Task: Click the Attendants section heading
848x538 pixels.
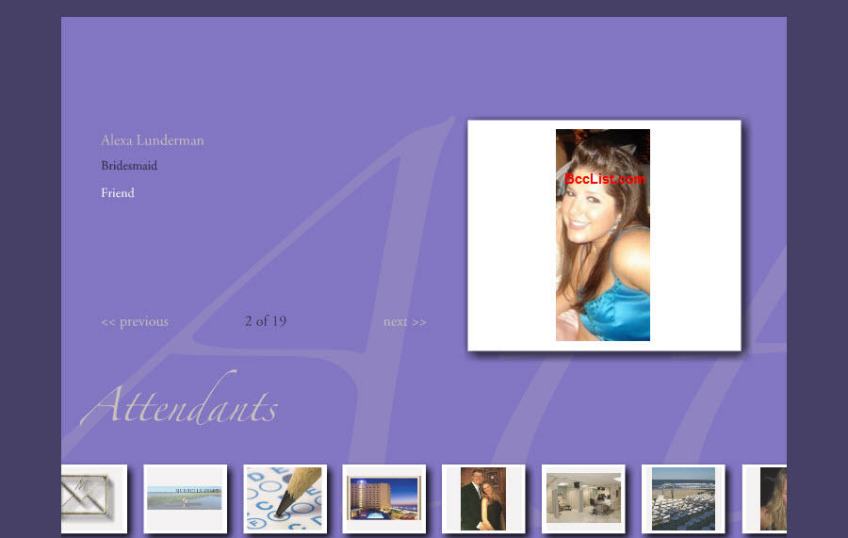Action: pos(179,405)
